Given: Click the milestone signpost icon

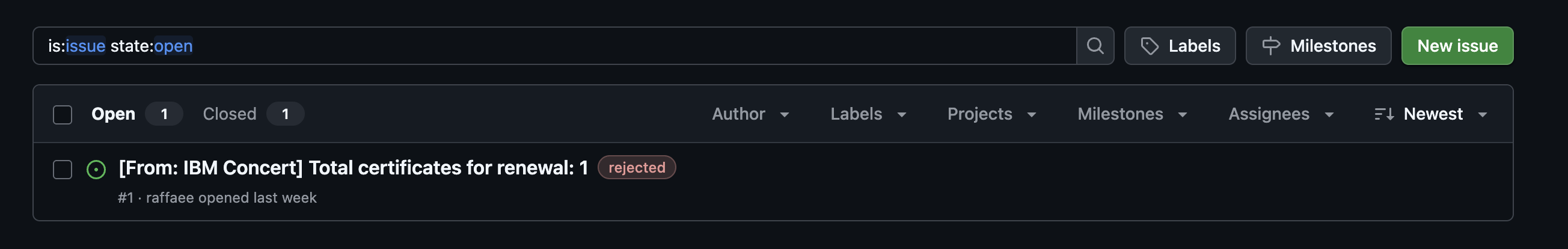Looking at the screenshot, I should (x=1270, y=46).
